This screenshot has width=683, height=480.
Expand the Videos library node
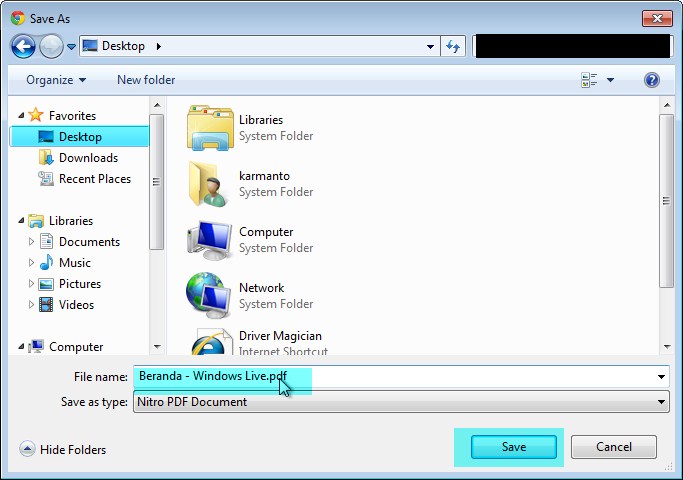click(x=31, y=304)
